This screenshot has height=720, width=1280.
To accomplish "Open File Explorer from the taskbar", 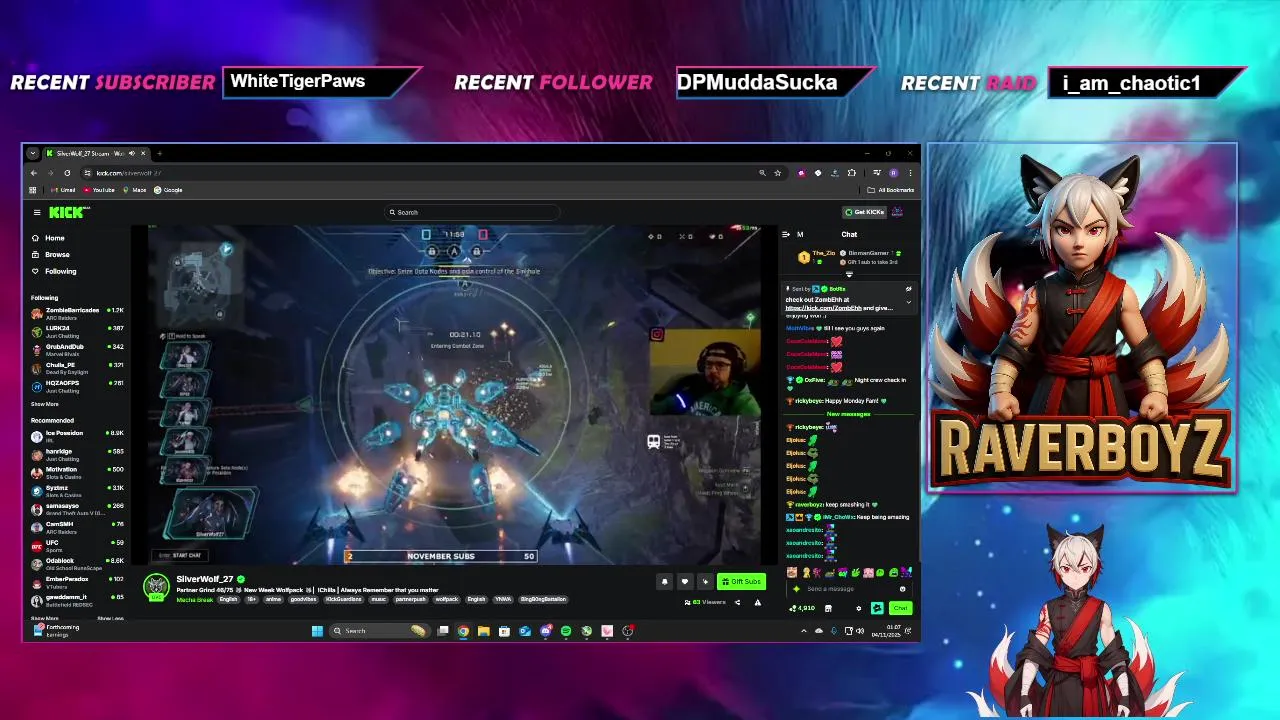I will [x=483, y=631].
